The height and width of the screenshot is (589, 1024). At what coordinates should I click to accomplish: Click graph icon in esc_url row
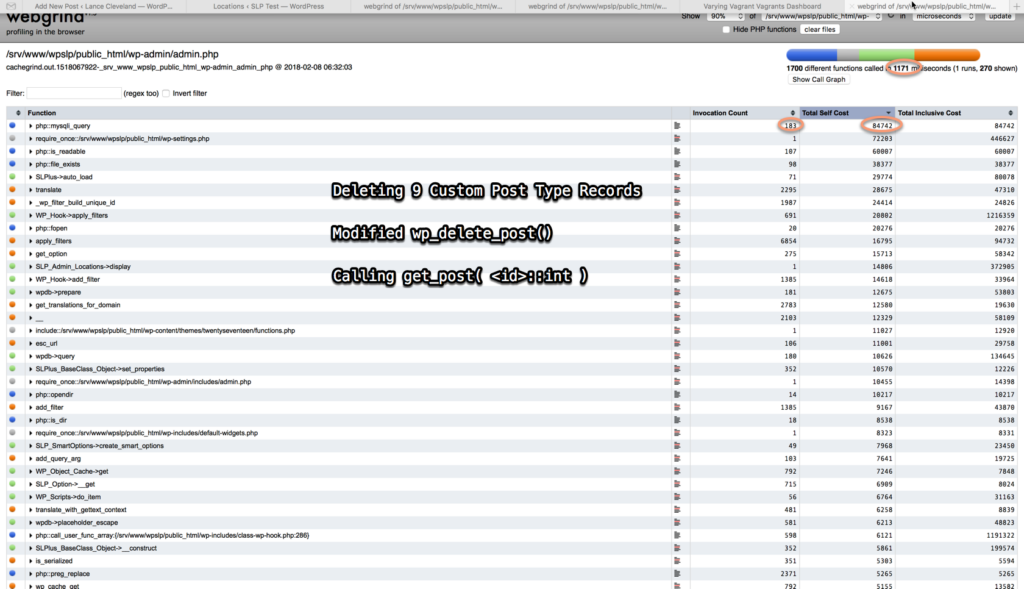click(677, 343)
